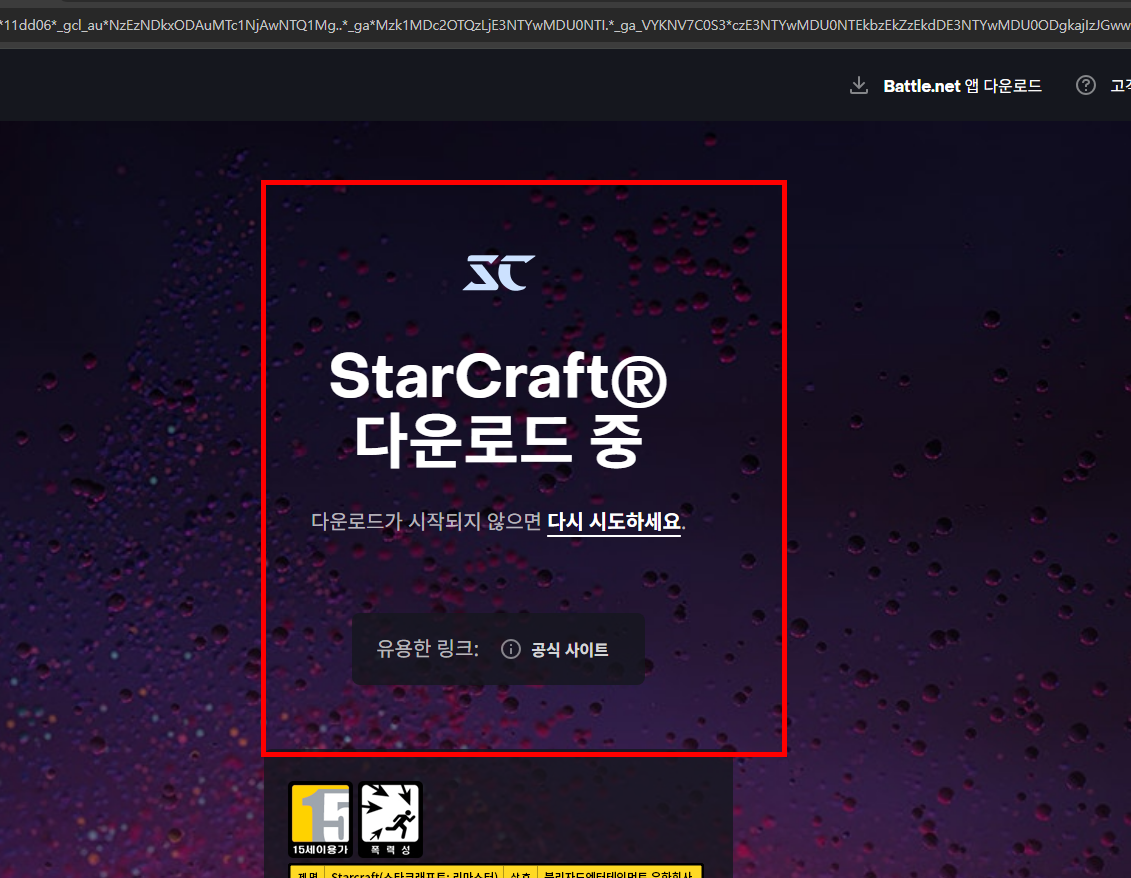
Task: Select the 고객 support menu item
Action: click(x=1120, y=85)
